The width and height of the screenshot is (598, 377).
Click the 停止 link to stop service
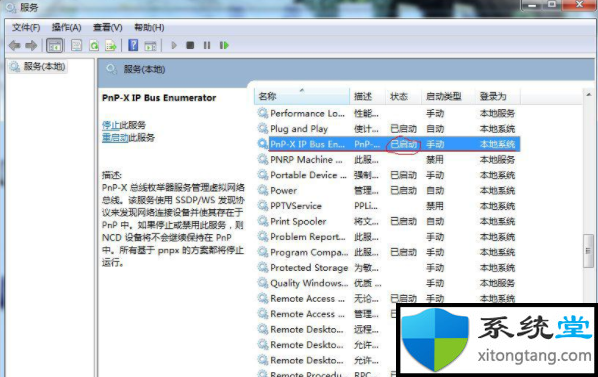pos(111,125)
